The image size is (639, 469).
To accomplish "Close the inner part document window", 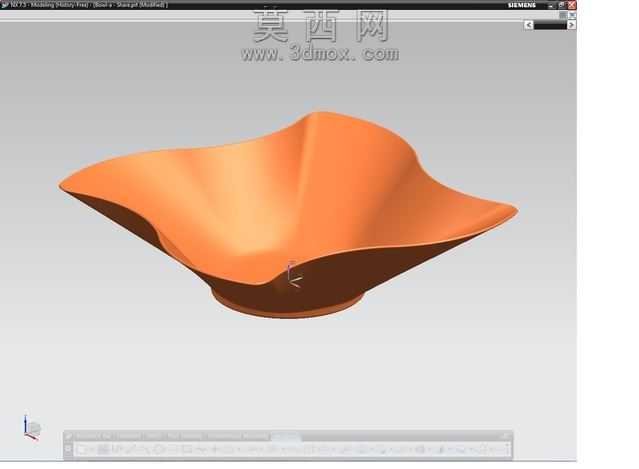I will point(572,15).
